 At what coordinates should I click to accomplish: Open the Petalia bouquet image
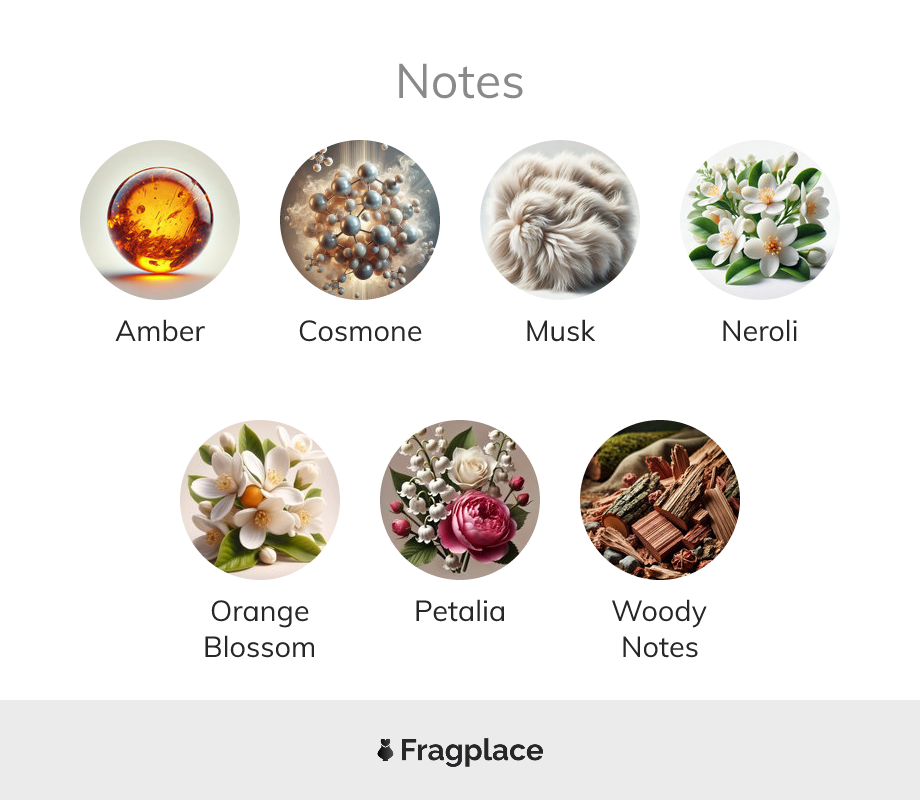point(460,499)
